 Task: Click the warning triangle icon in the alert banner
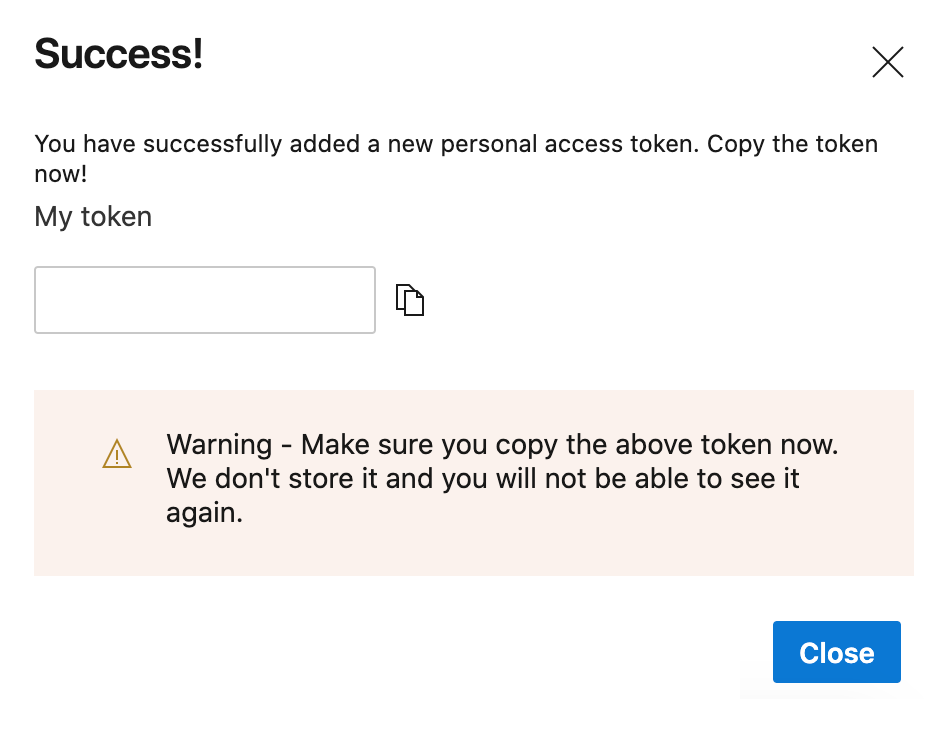coord(117,453)
